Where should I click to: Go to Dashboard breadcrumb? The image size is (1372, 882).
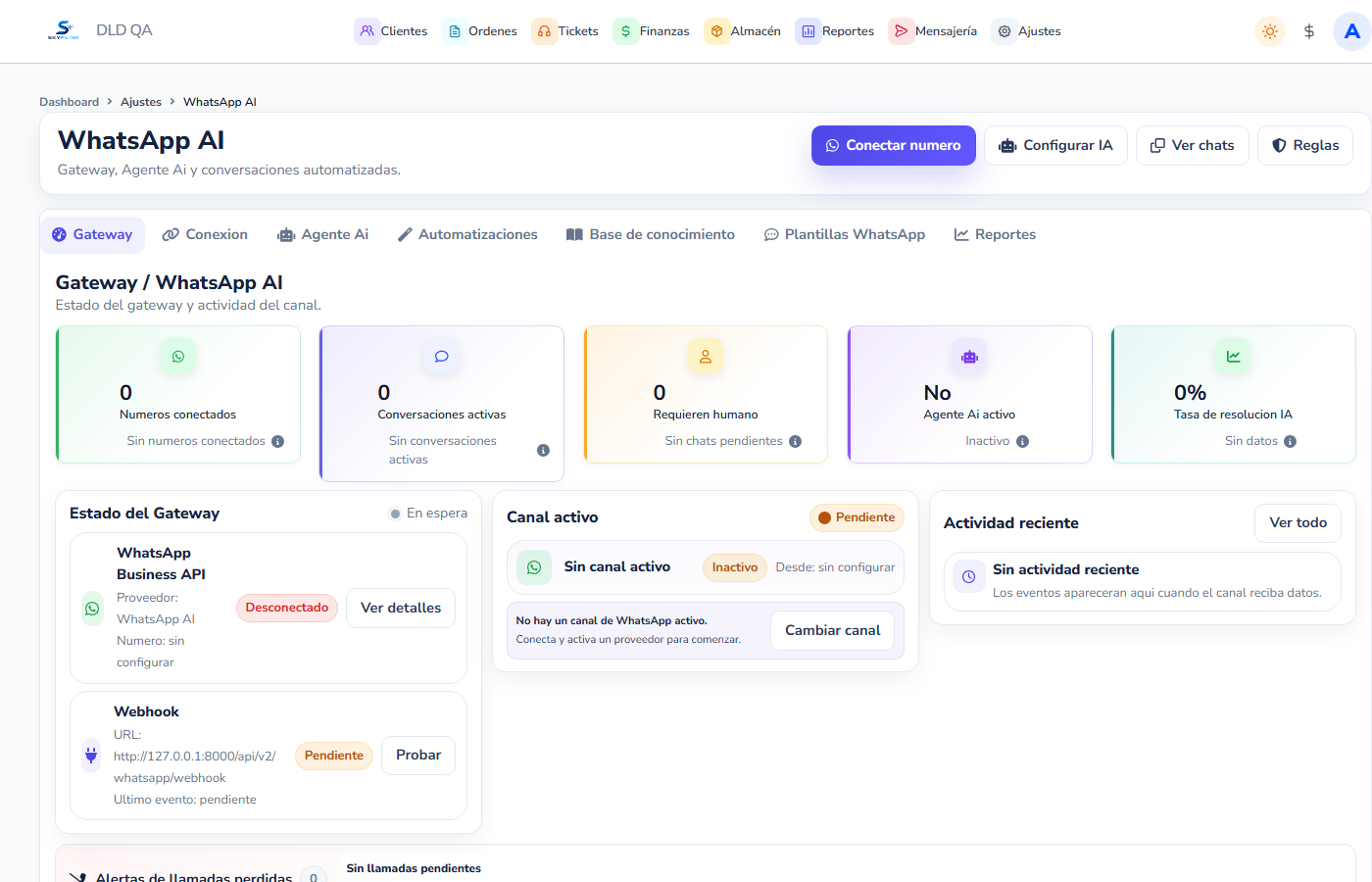pos(70,102)
